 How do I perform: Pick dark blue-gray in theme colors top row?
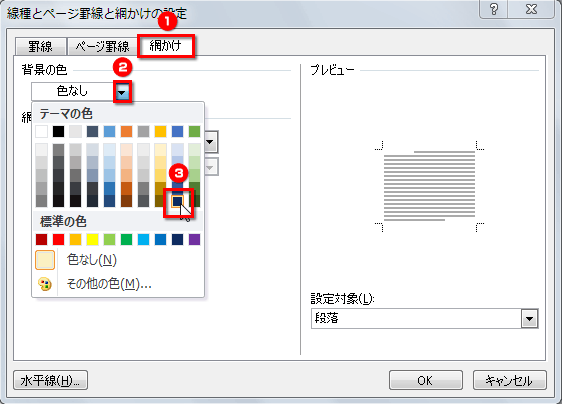click(92, 132)
